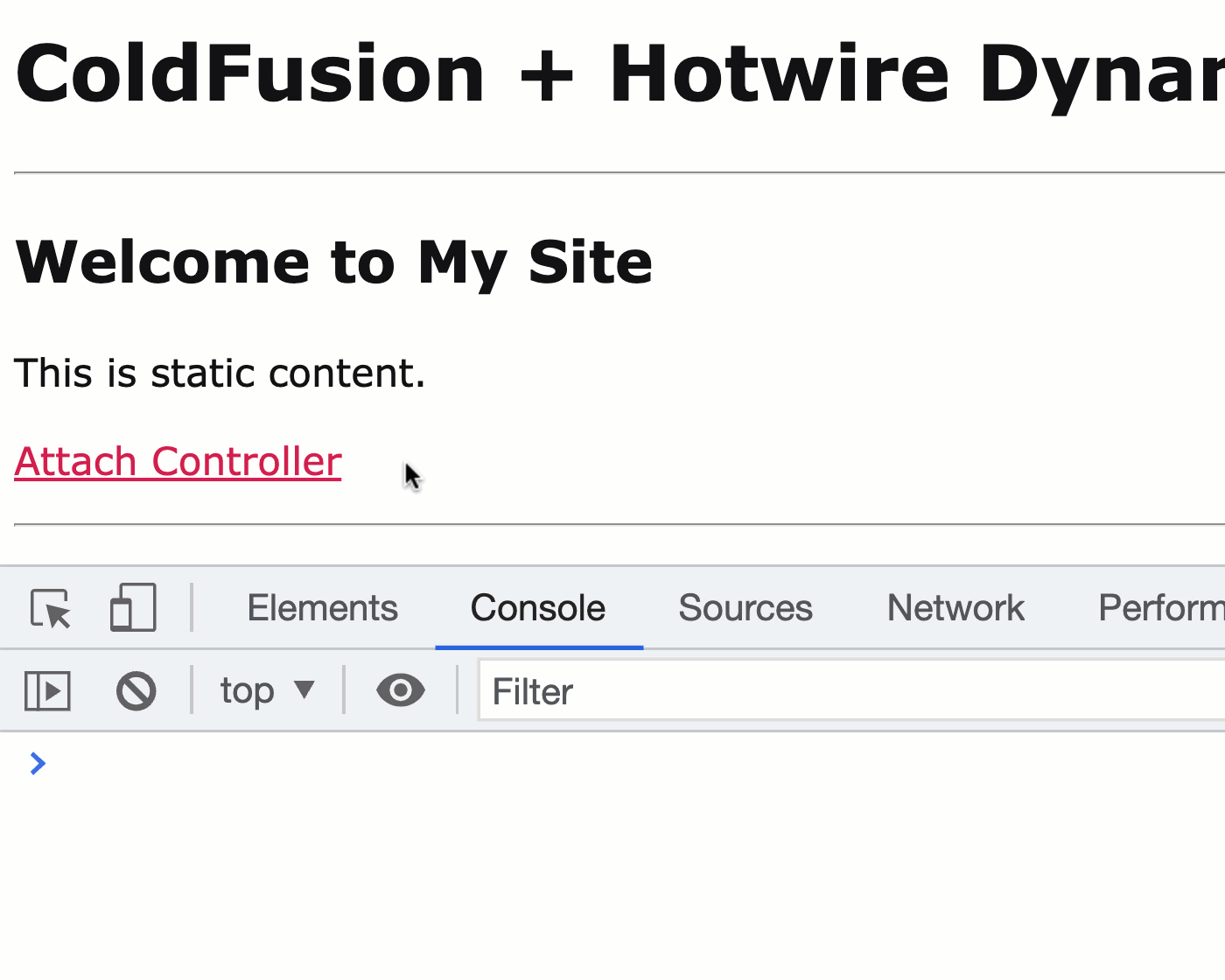1225x980 pixels.
Task: Click the blue console prompt chevron
Action: tap(38, 763)
